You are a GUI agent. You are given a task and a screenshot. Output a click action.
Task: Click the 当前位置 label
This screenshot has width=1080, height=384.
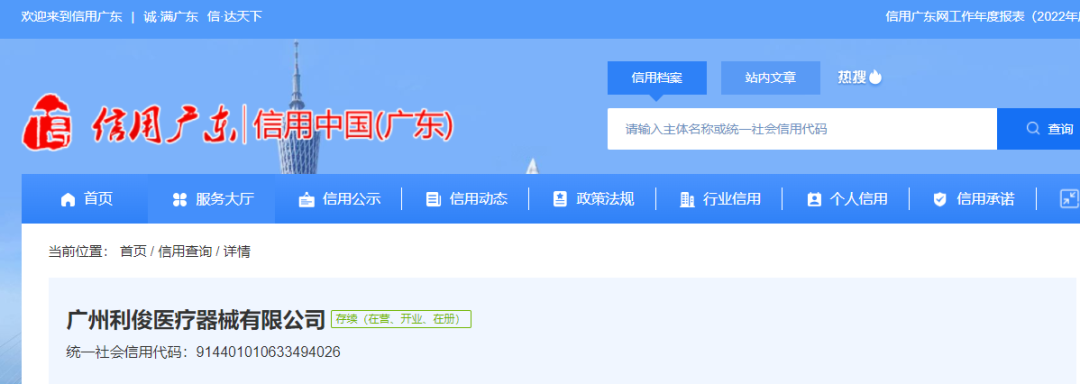pos(78,252)
